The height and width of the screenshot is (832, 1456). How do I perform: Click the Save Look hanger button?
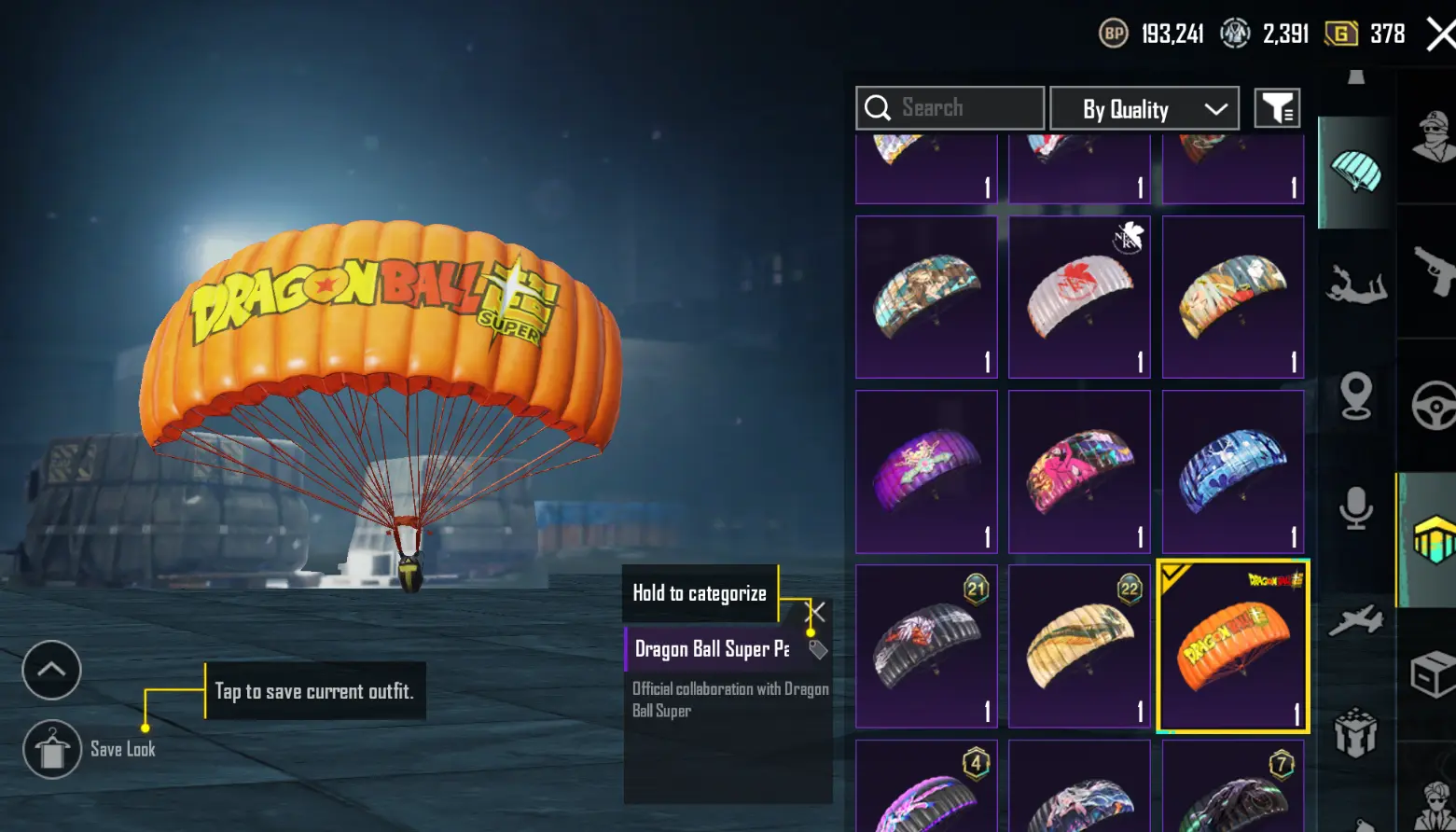pos(52,749)
